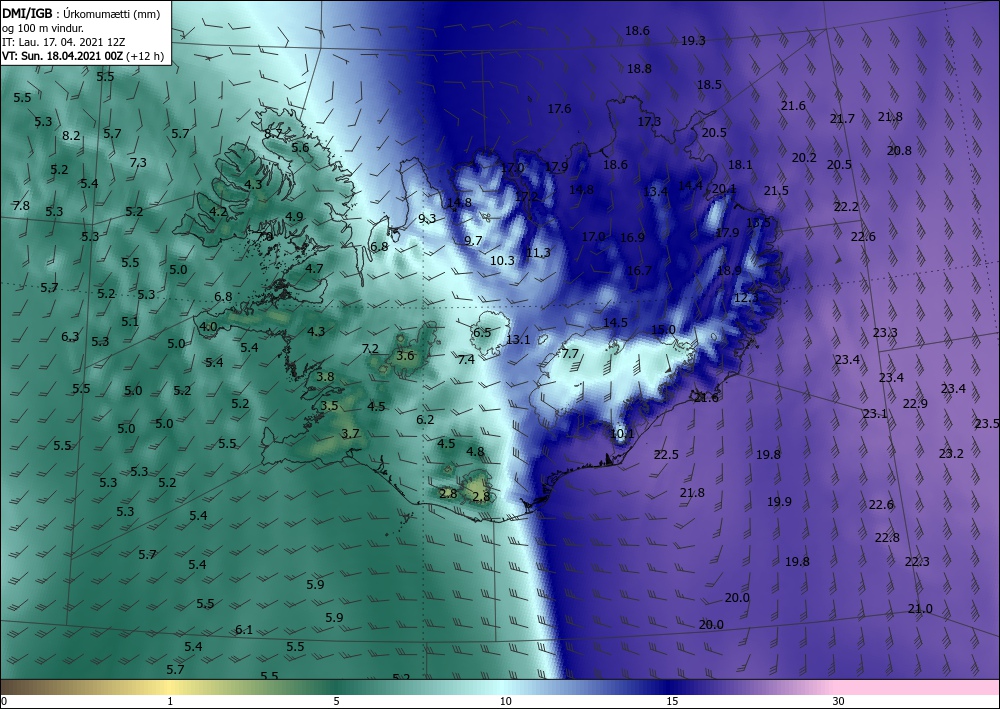Click the map value 6.1
Image resolution: width=1000 pixels, height=709 pixels.
pyautogui.click(x=244, y=630)
